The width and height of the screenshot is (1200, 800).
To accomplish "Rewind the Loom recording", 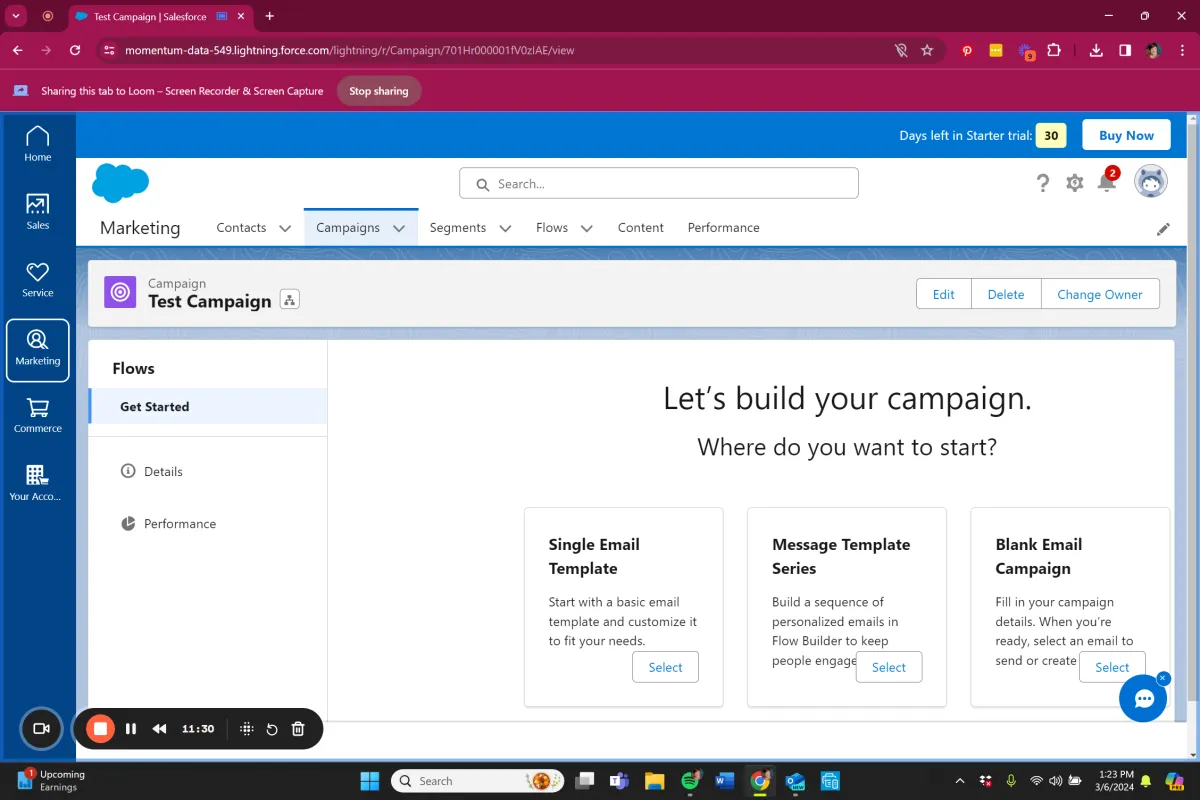I will click(159, 729).
